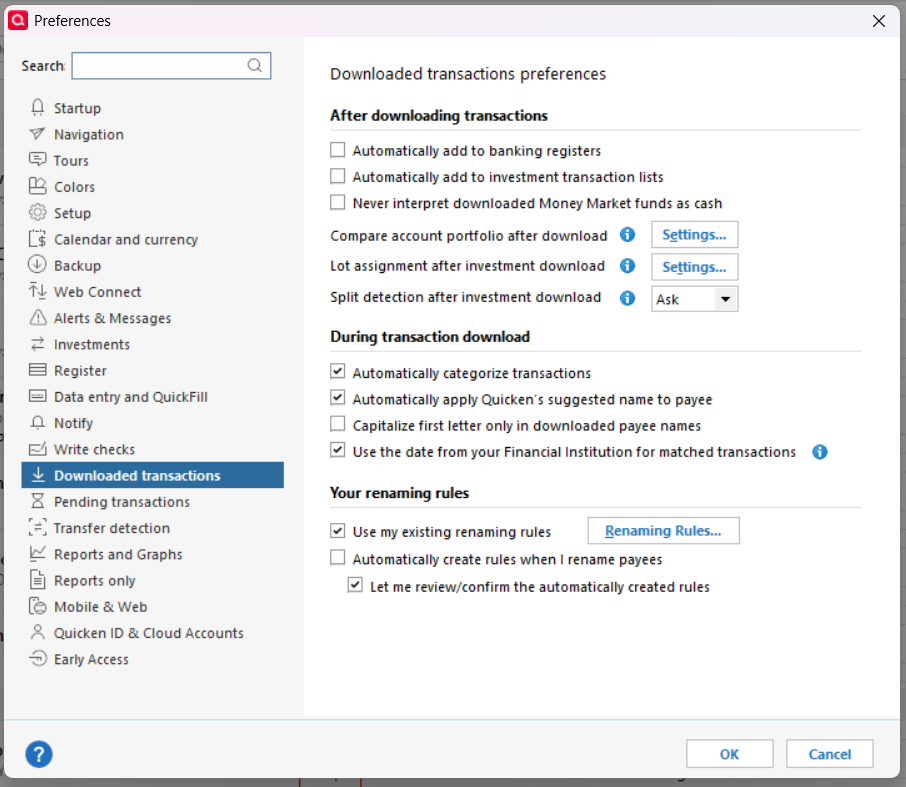
Task: Open help with the blue question mark
Action: (39, 754)
